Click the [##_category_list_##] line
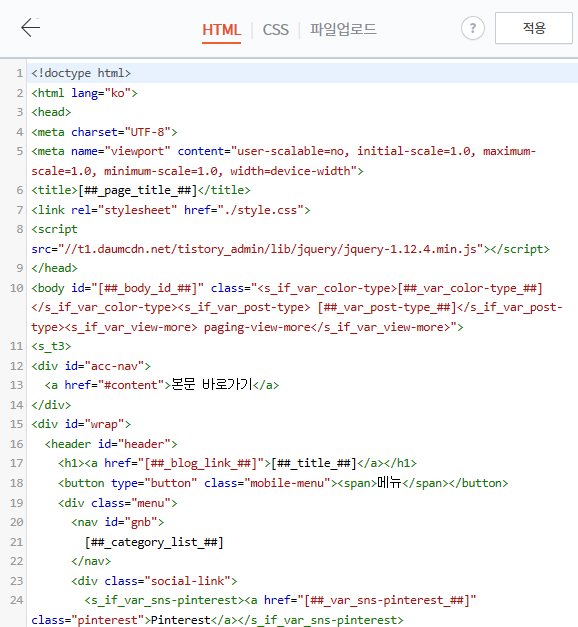Screen dimensions: 578x627 coord(154,542)
